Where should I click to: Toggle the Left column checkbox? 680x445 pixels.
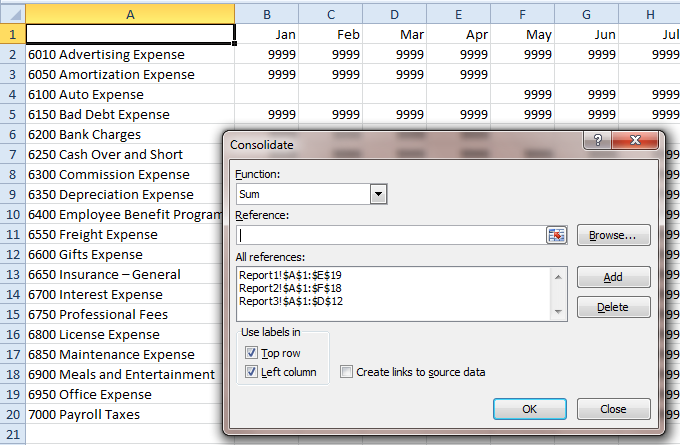pyautogui.click(x=249, y=372)
